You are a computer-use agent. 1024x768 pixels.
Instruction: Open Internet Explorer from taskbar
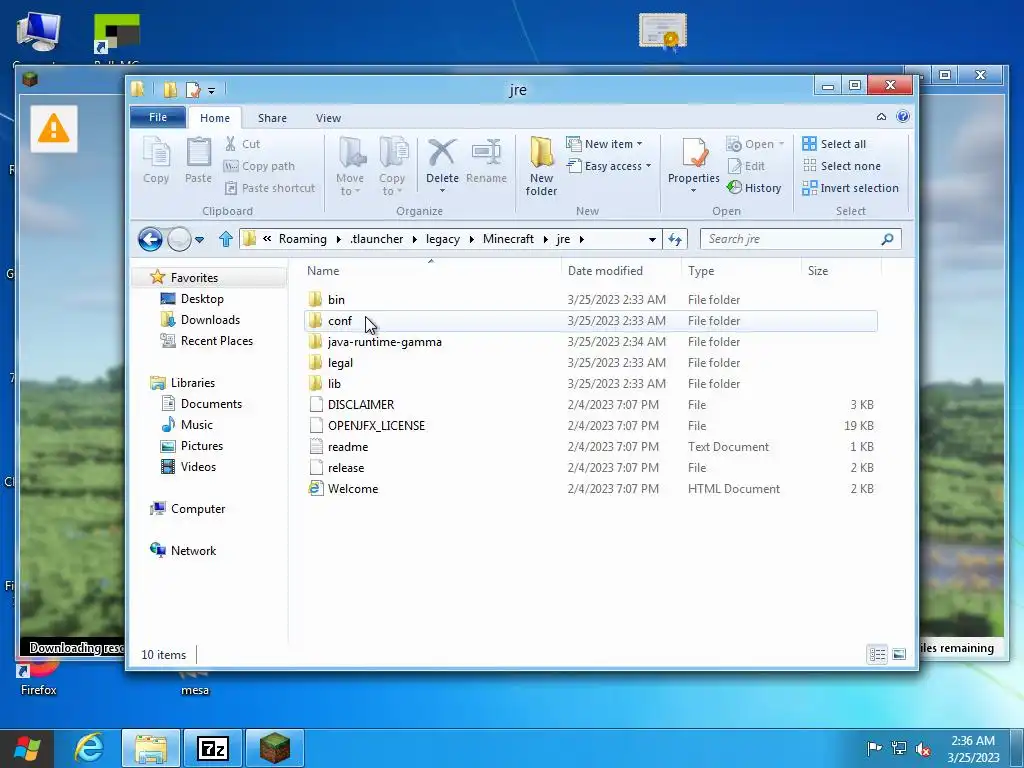(x=89, y=748)
